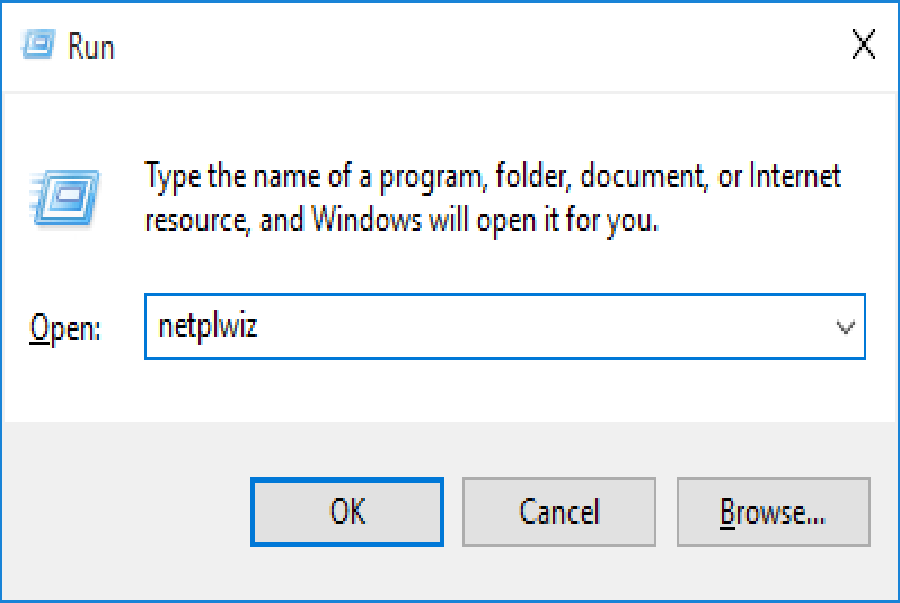The image size is (900, 603).
Task: Click the Open: label
Action: 65,329
